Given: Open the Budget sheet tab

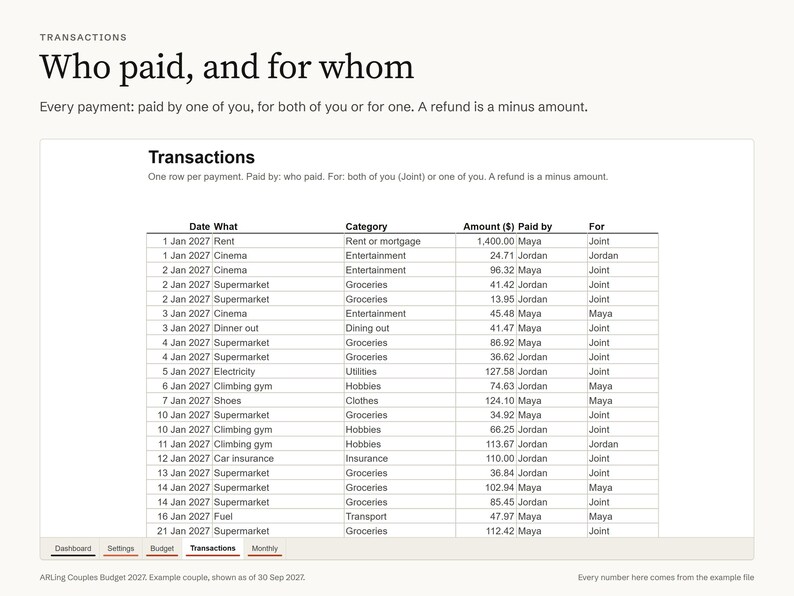Looking at the screenshot, I should tap(162, 548).
